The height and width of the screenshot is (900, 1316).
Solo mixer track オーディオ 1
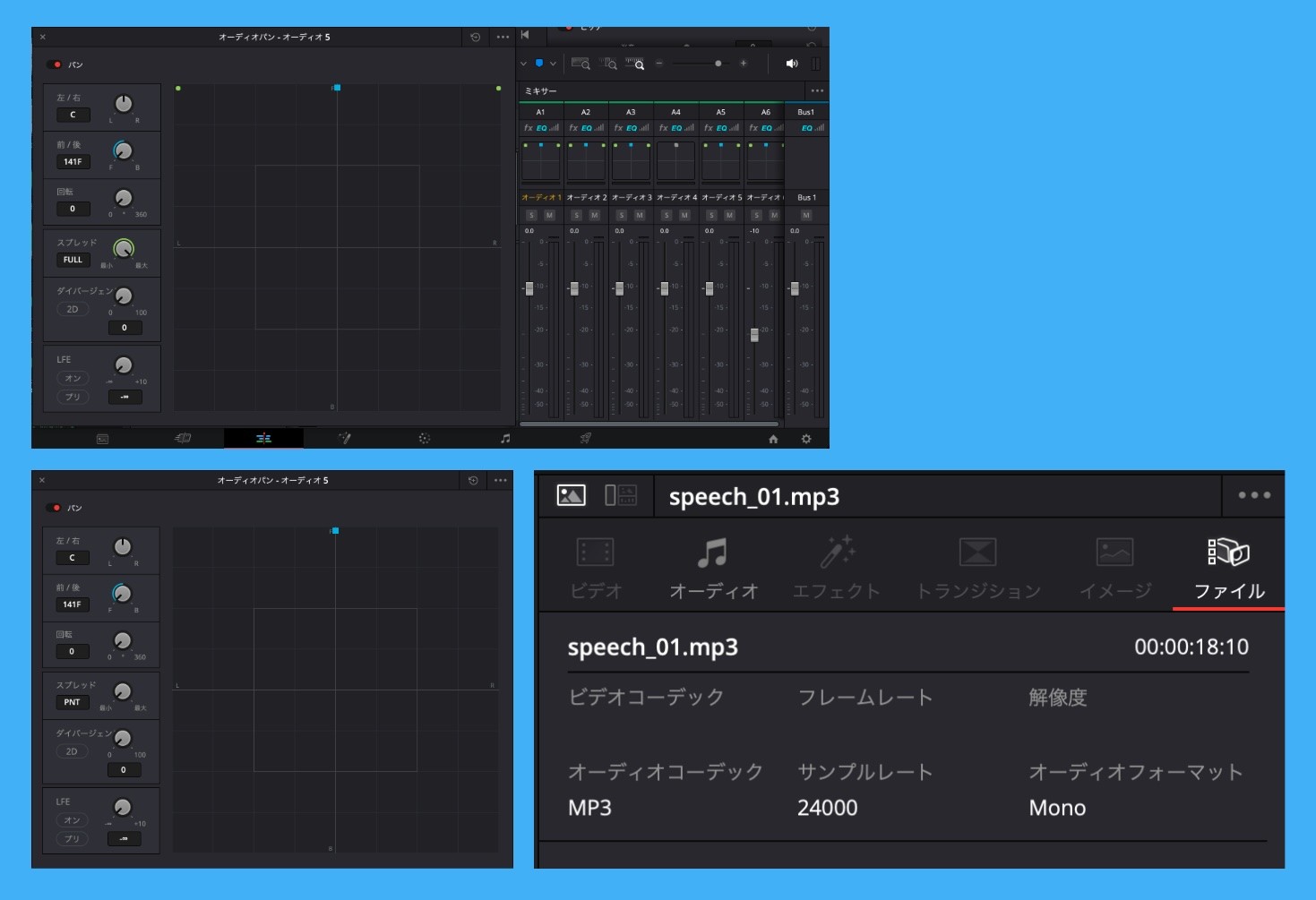coord(531,215)
